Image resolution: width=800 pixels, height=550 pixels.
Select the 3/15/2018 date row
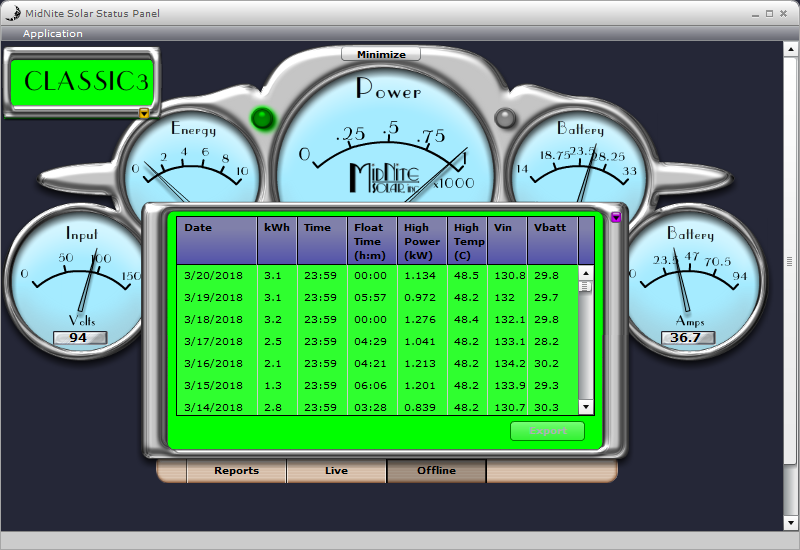click(x=378, y=385)
